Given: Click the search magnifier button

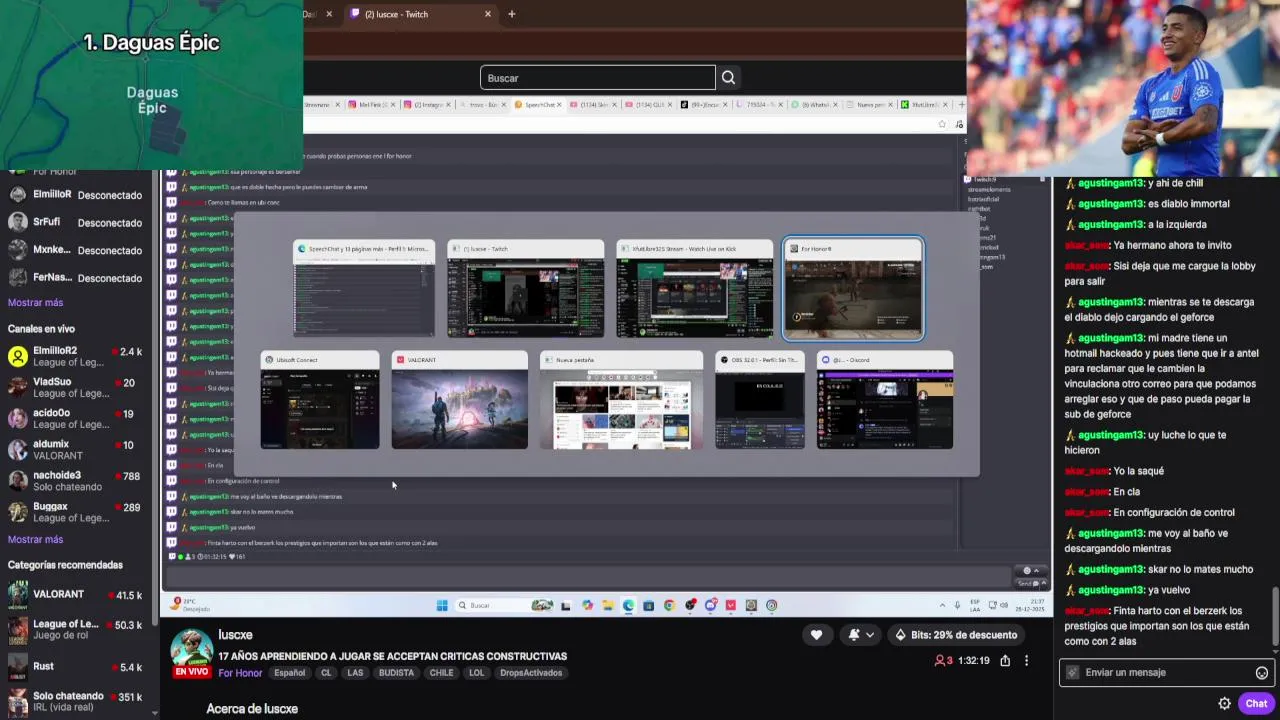Looking at the screenshot, I should click(x=728, y=78).
